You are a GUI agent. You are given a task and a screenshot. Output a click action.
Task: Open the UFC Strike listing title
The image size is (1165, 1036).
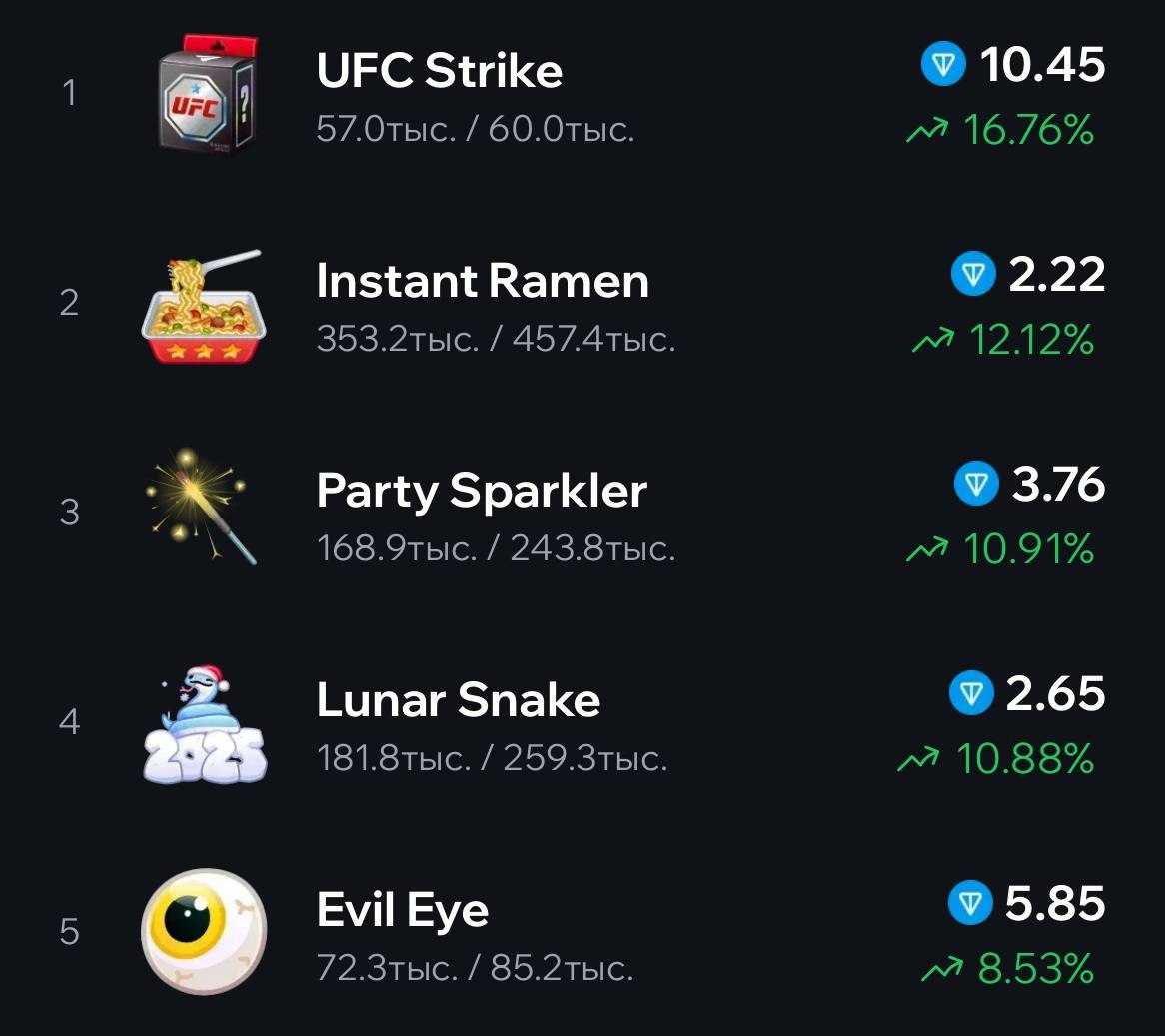point(439,71)
